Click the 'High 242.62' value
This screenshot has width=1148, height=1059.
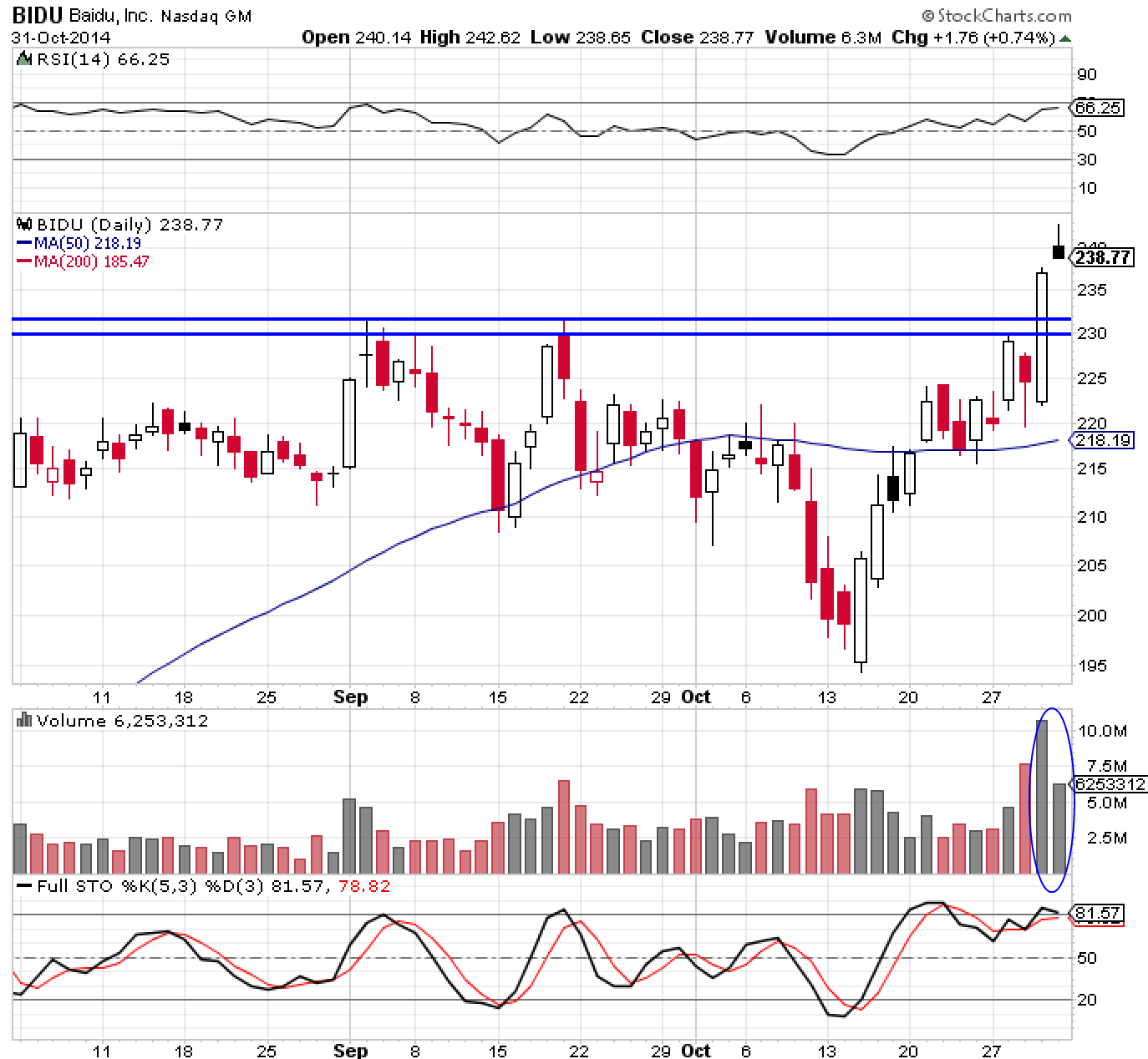tap(470, 38)
